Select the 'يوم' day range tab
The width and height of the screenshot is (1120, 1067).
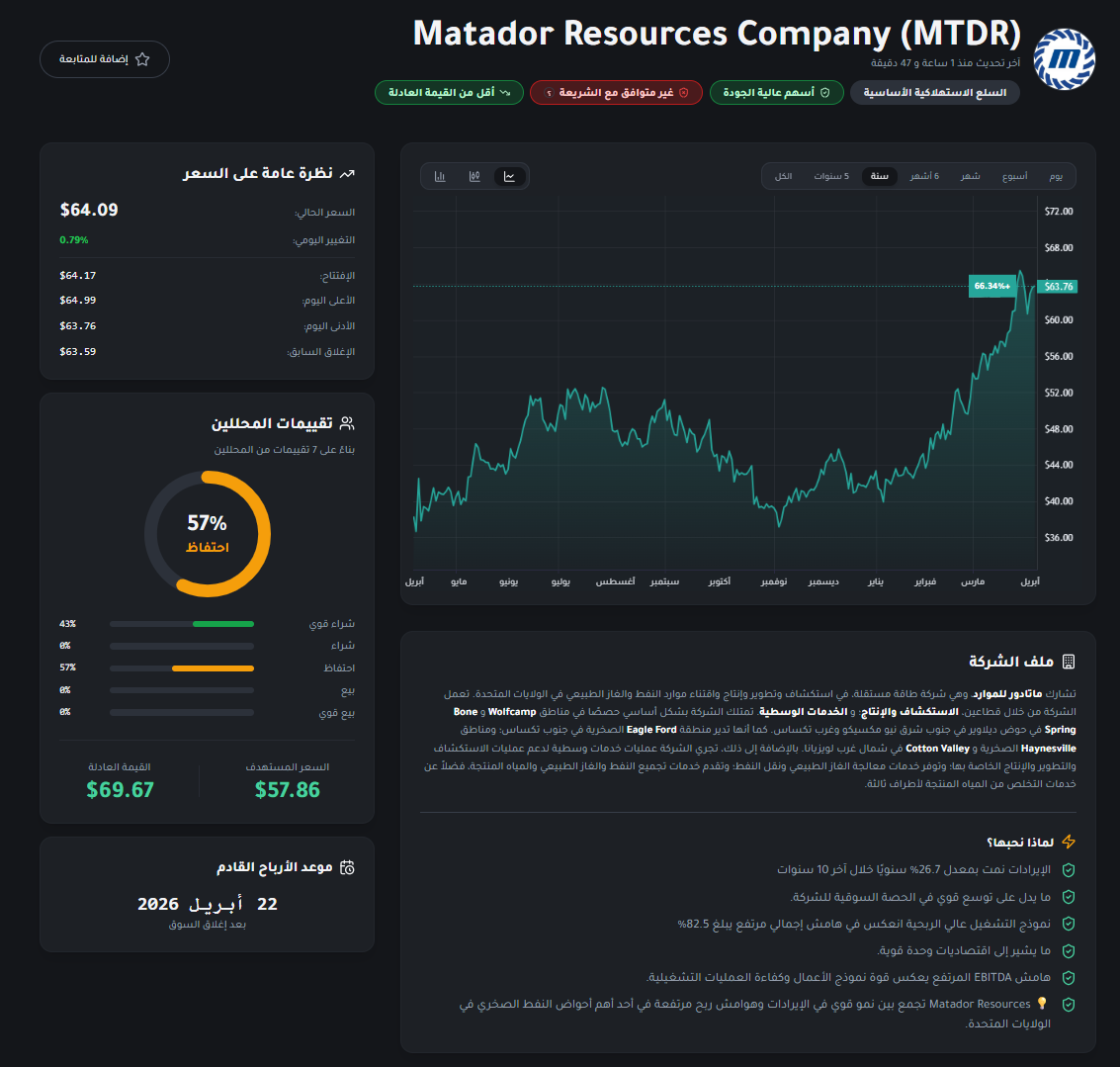(x=1056, y=177)
